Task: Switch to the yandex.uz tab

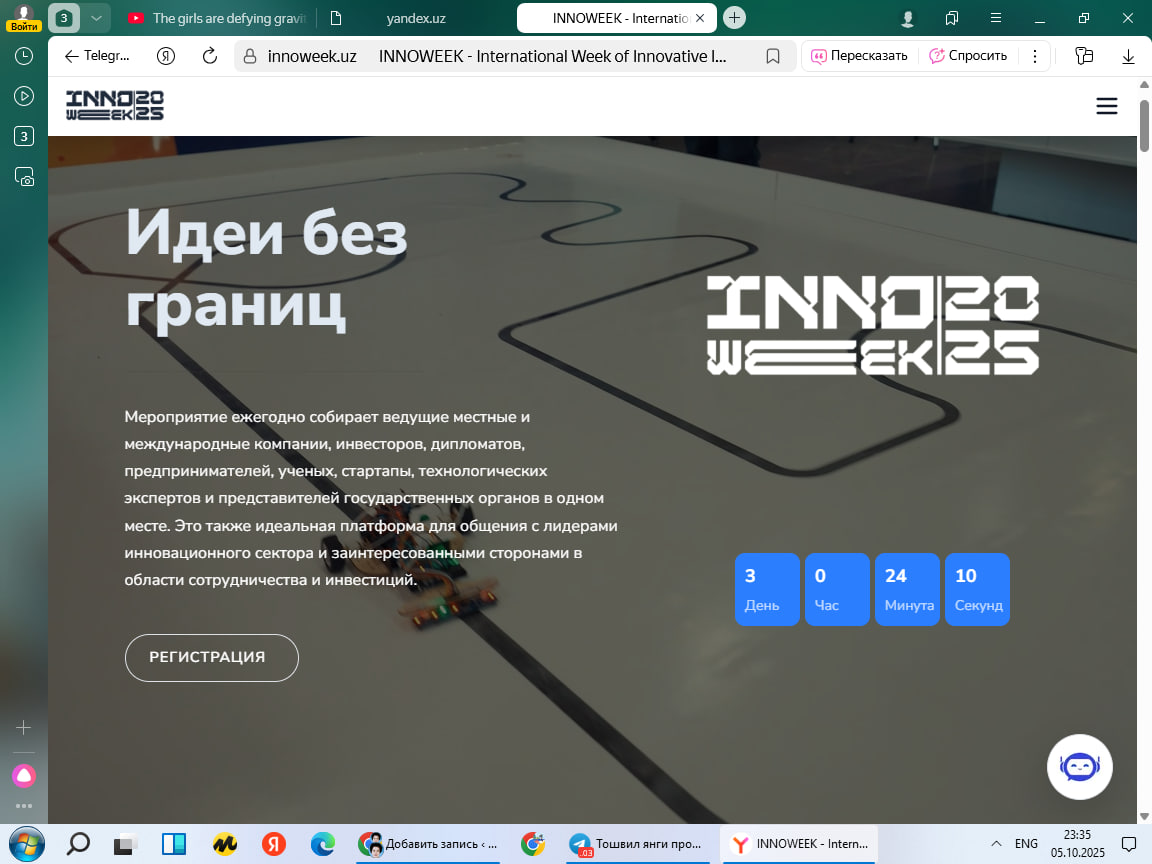Action: pyautogui.click(x=415, y=18)
